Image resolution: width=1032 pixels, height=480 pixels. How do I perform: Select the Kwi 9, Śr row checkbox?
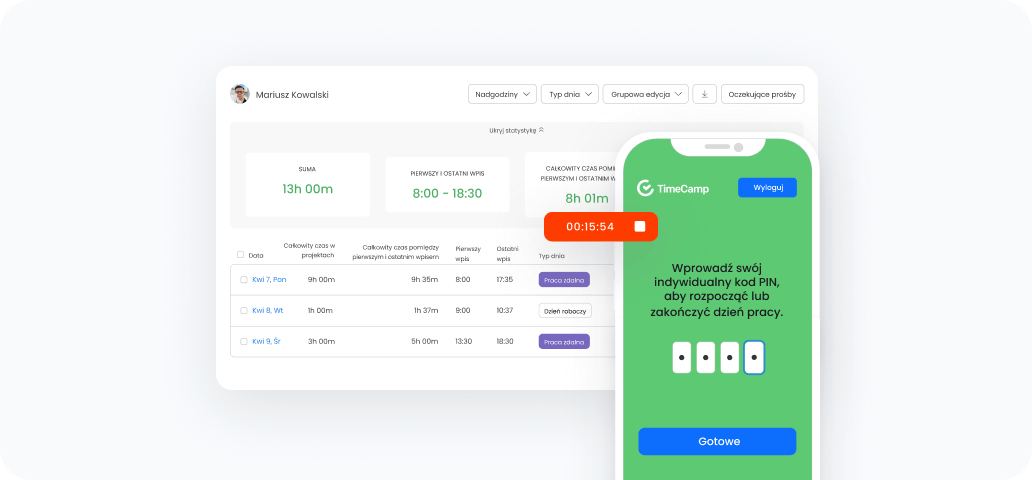[x=243, y=341]
